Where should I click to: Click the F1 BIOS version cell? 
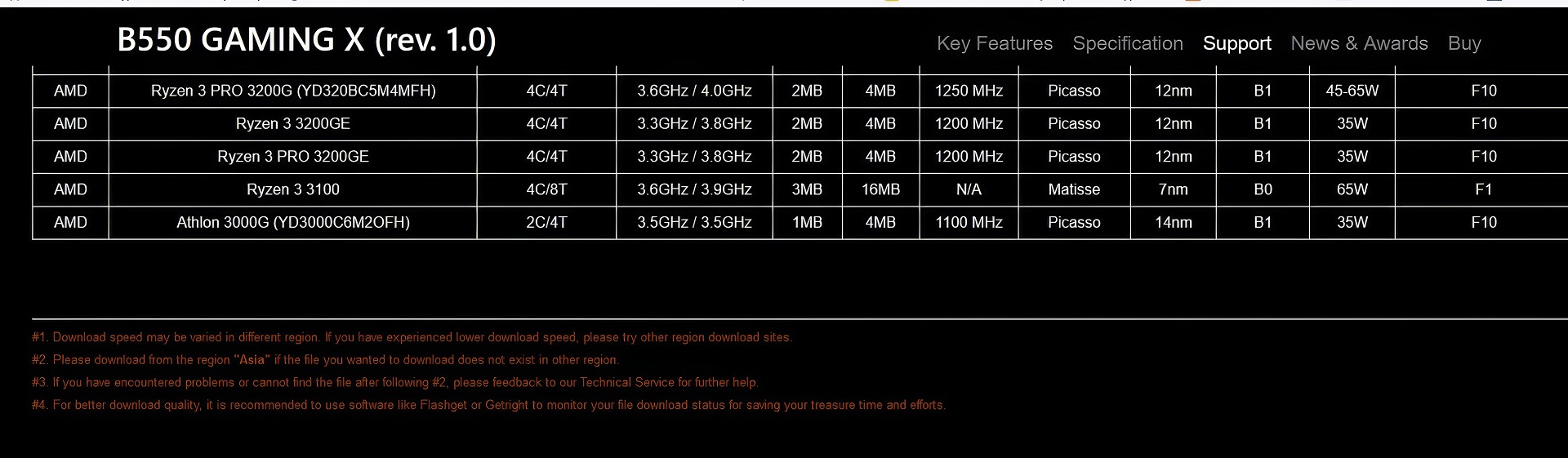tap(1483, 189)
